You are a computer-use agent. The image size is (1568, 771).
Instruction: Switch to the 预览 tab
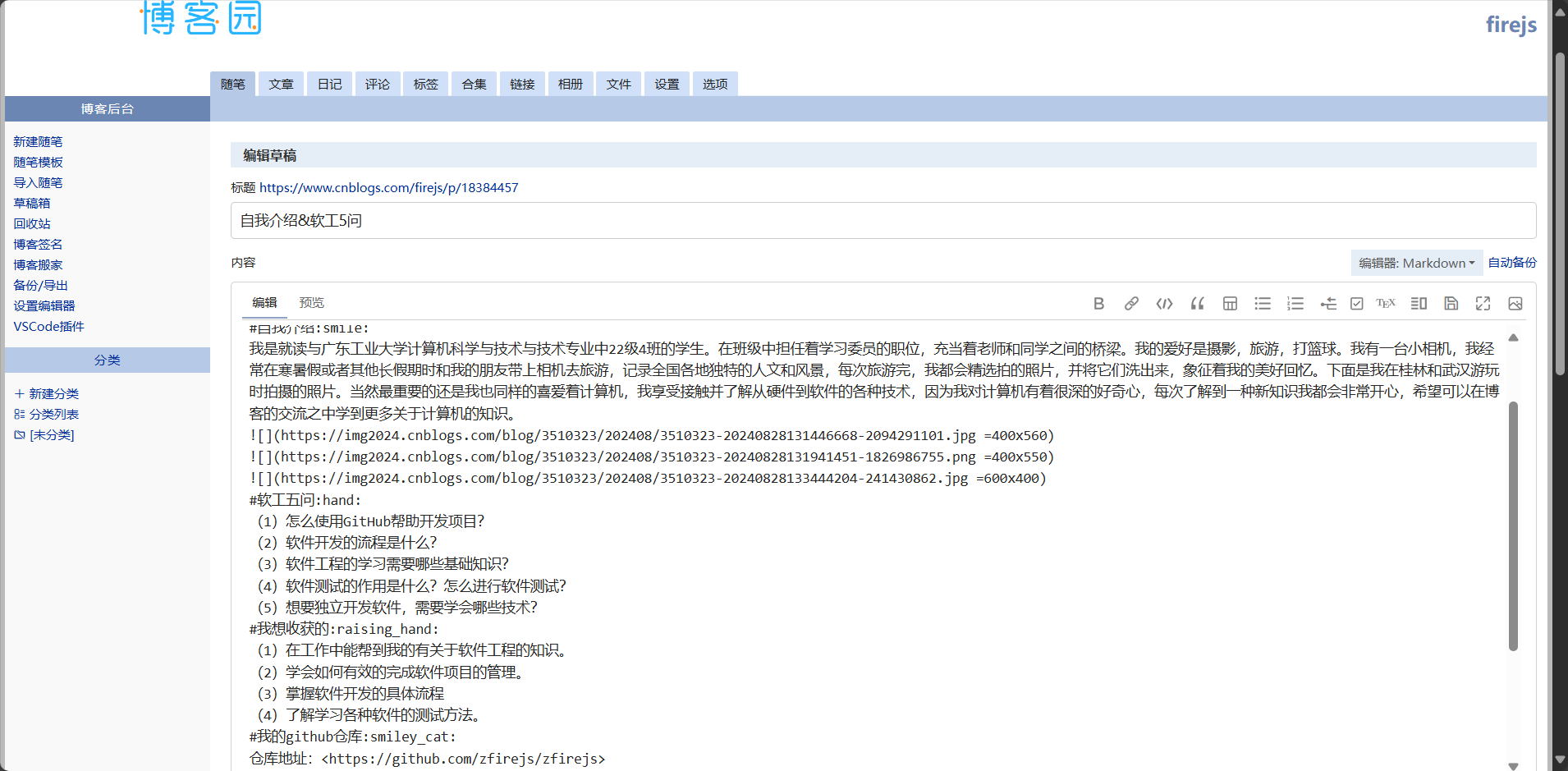(x=312, y=303)
